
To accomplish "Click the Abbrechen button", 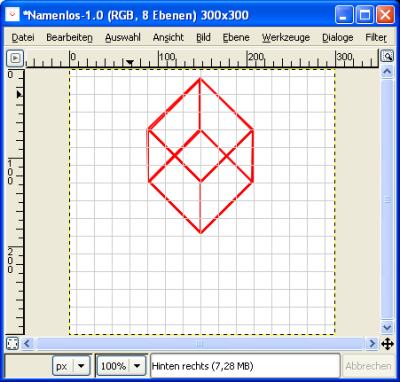I will 368,366.
